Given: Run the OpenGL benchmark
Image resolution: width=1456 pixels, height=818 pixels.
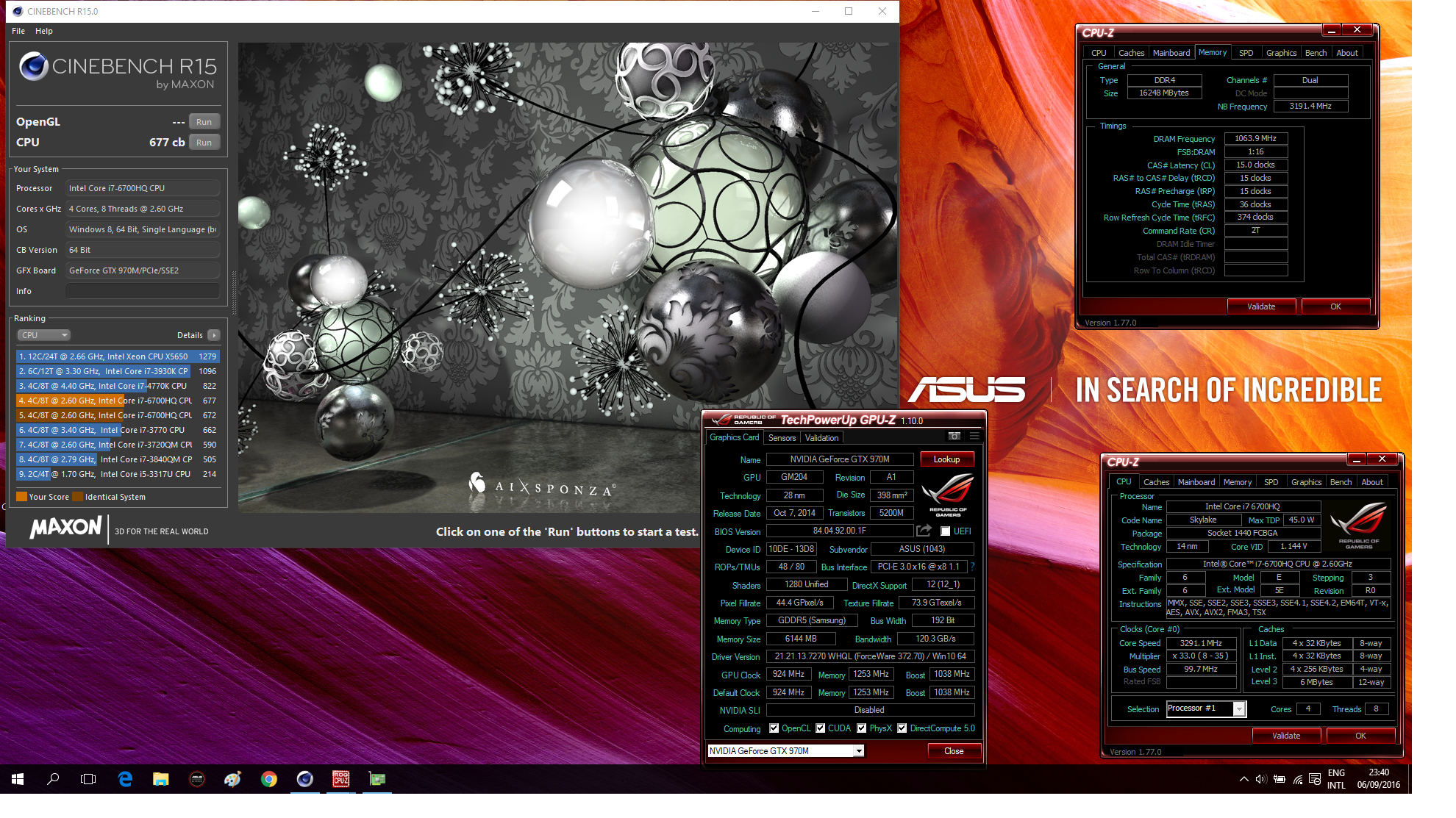Looking at the screenshot, I should coord(204,122).
